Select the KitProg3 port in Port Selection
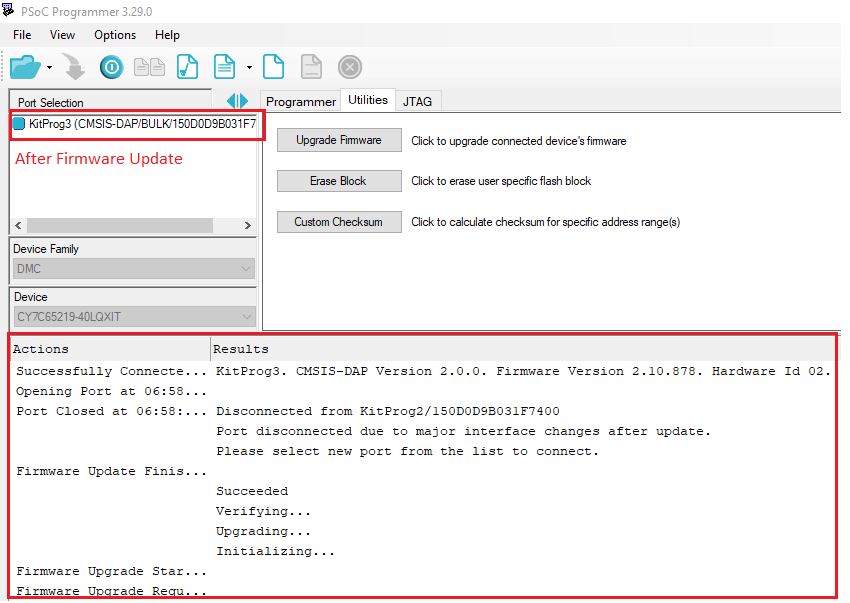Image resolution: width=850 pixels, height=603 pixels. tap(134, 124)
